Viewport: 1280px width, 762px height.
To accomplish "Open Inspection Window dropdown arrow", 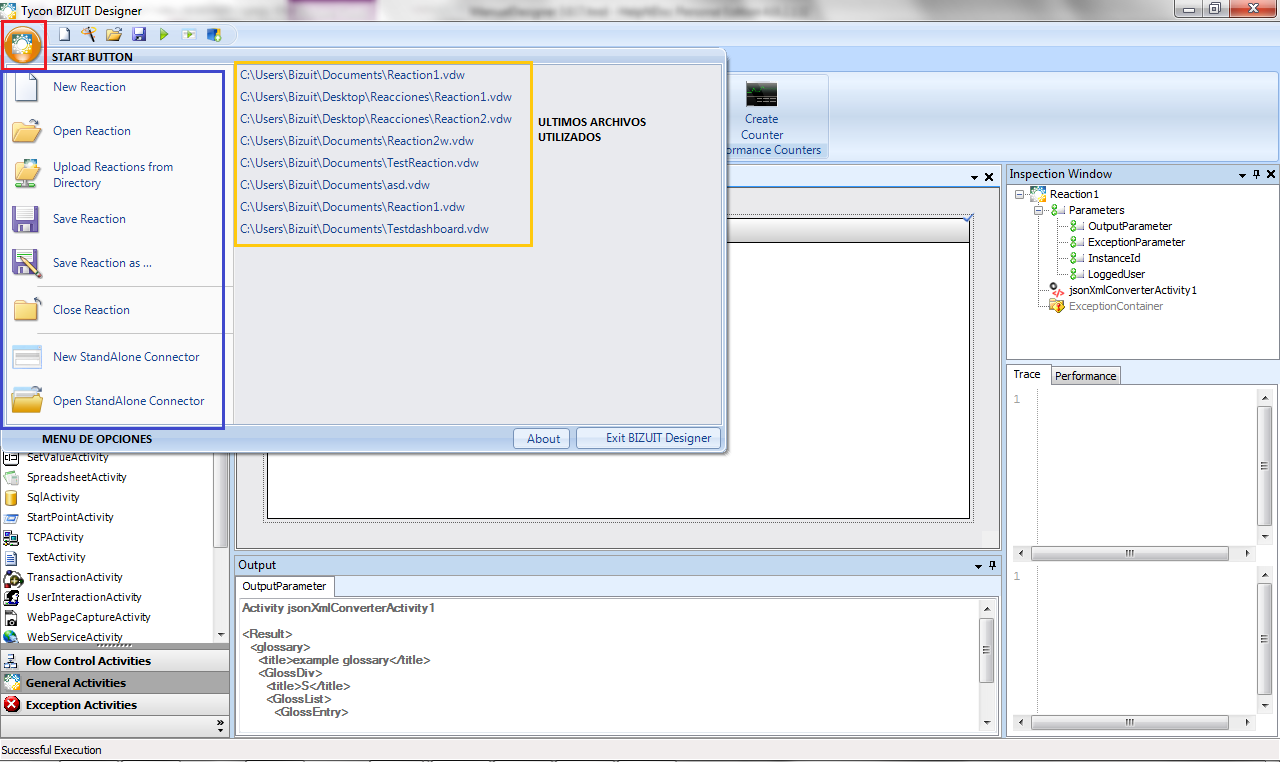I will [1243, 175].
